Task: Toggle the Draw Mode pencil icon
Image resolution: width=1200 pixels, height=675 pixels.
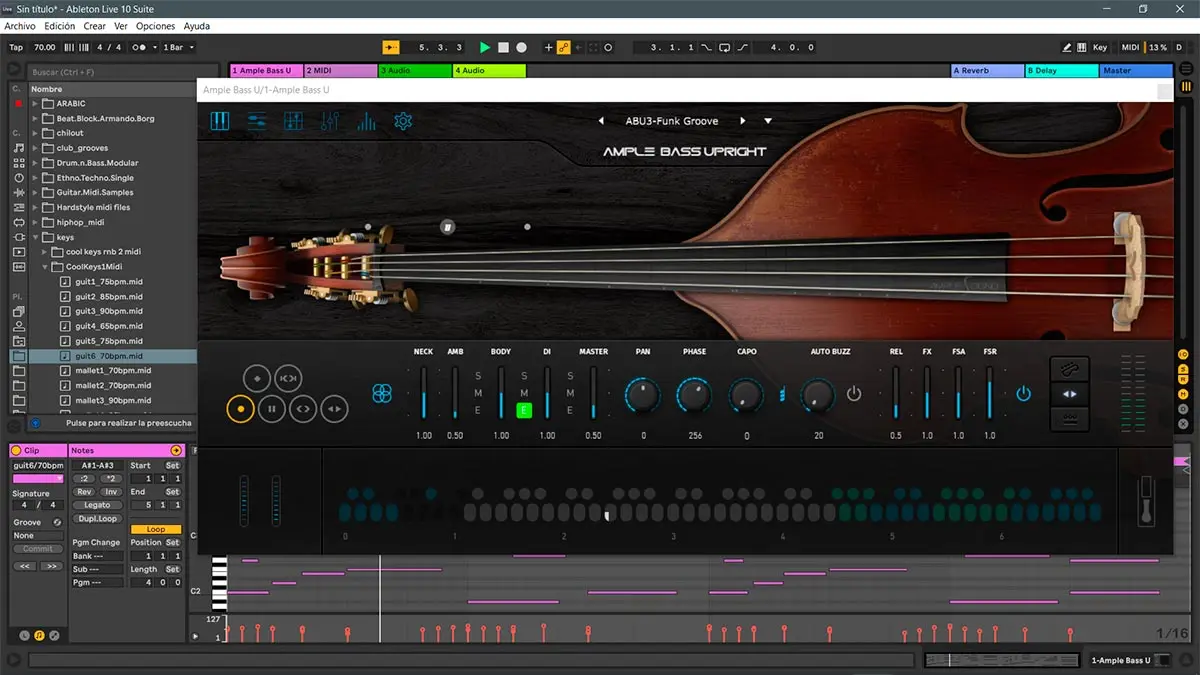Action: 1067,47
